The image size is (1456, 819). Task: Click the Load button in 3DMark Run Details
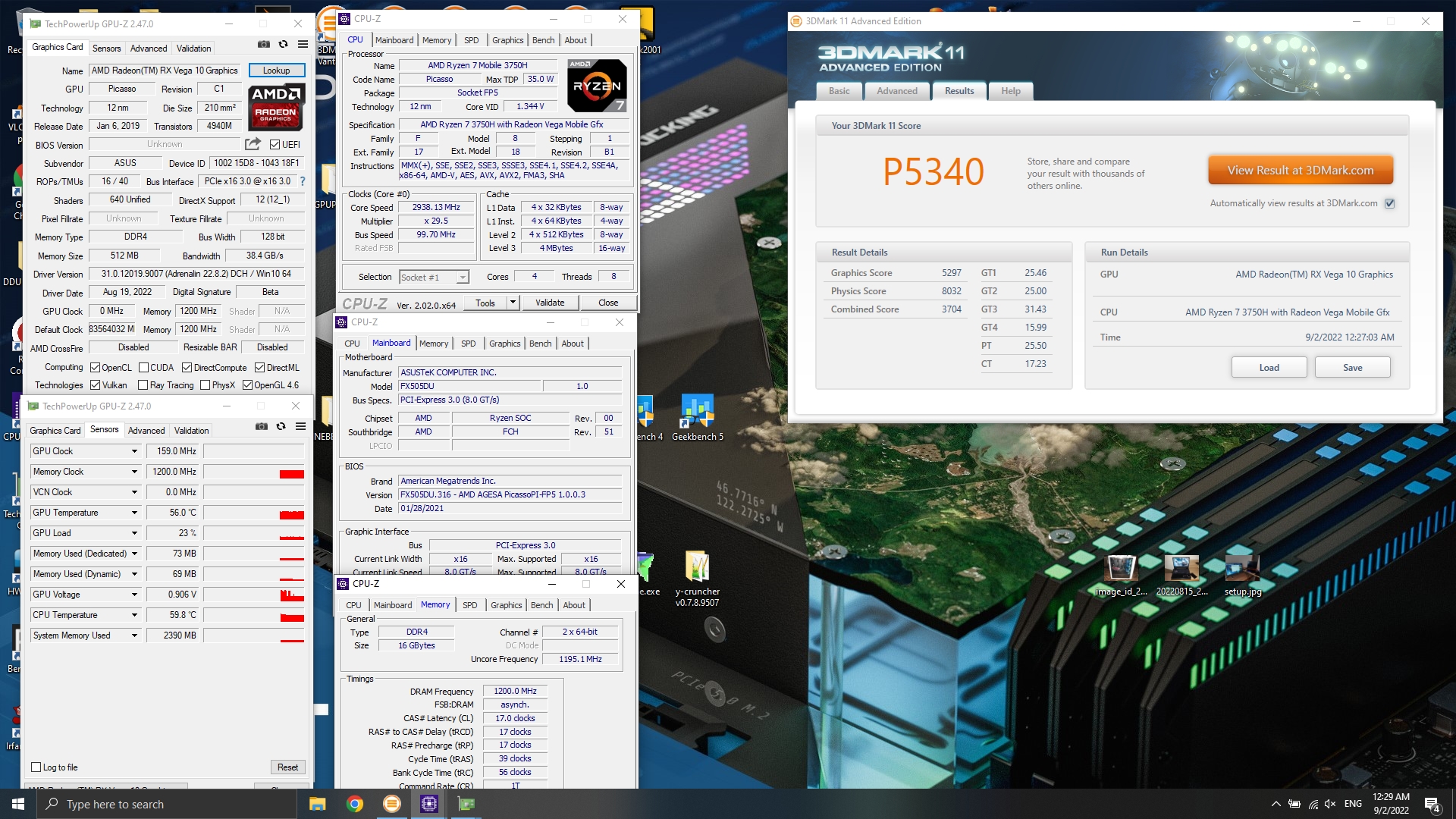pyautogui.click(x=1269, y=368)
